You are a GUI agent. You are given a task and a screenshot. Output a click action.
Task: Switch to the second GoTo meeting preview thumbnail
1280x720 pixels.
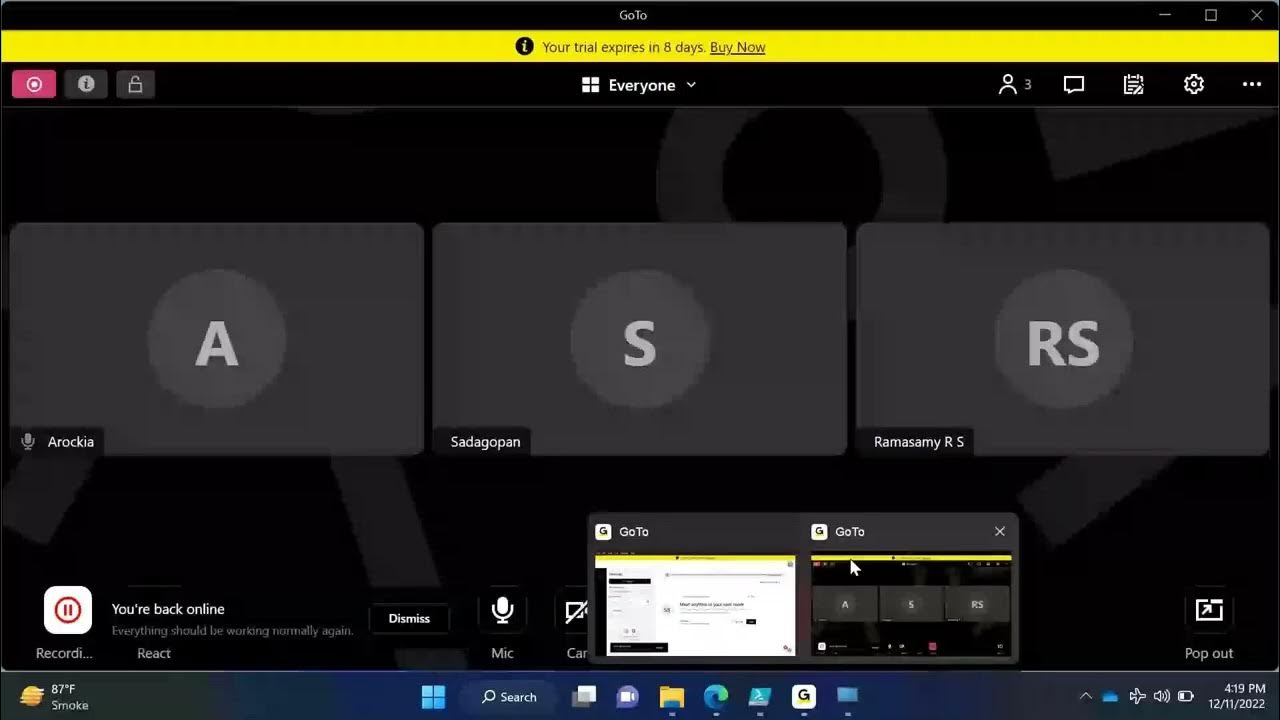pos(911,605)
